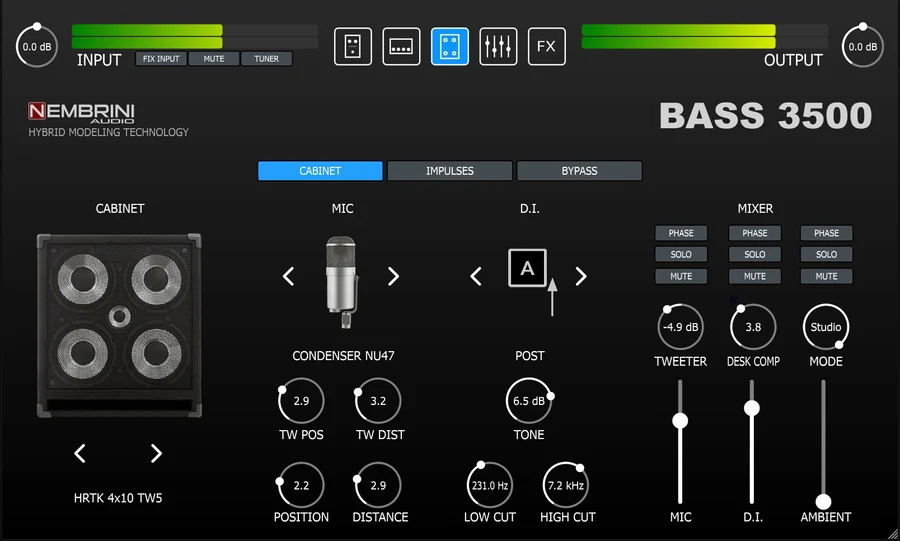The height and width of the screenshot is (541, 900).
Task: Click the Studio MODE knob
Action: pos(826,327)
